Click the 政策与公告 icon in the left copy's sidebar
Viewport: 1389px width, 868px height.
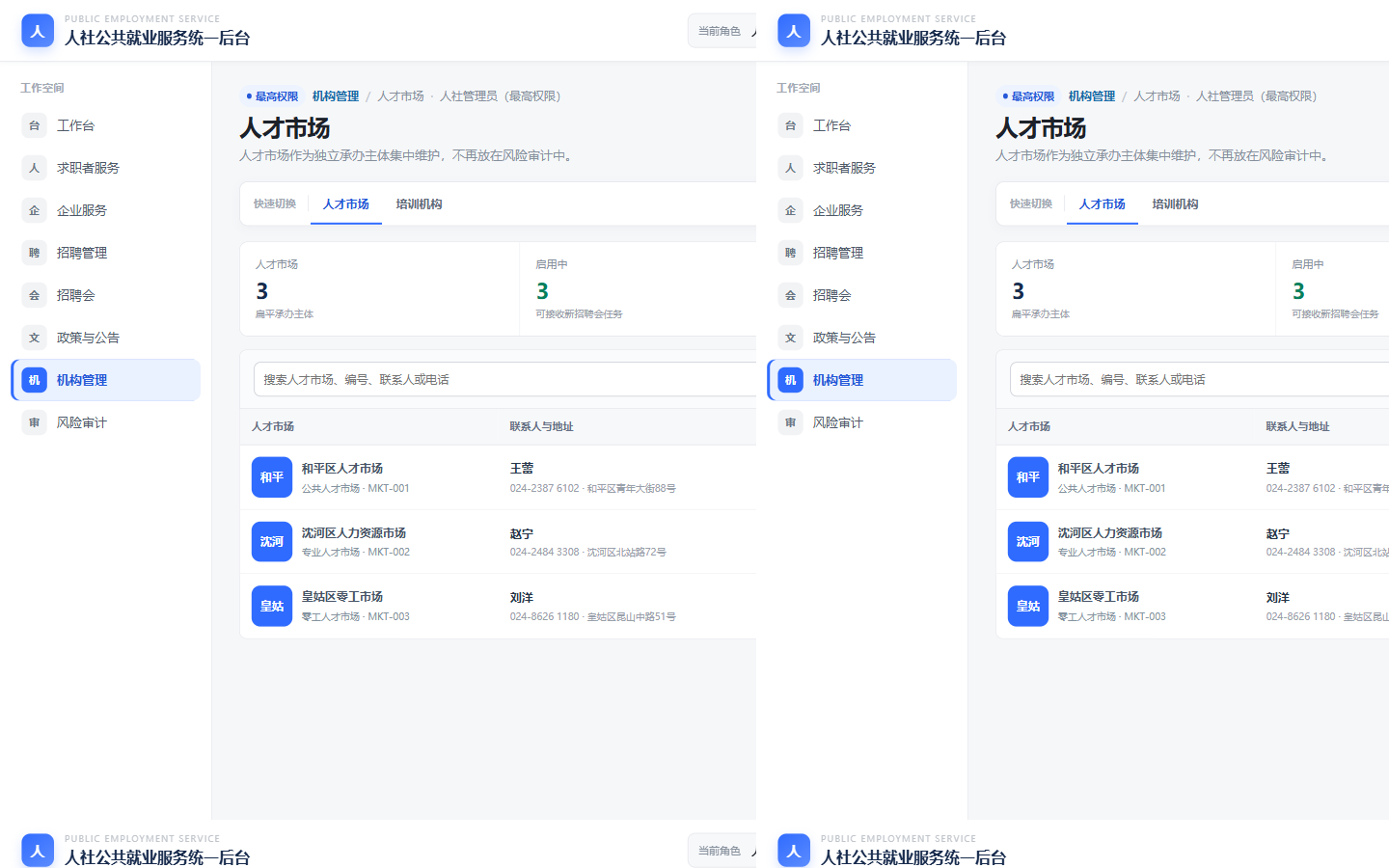[35, 338]
